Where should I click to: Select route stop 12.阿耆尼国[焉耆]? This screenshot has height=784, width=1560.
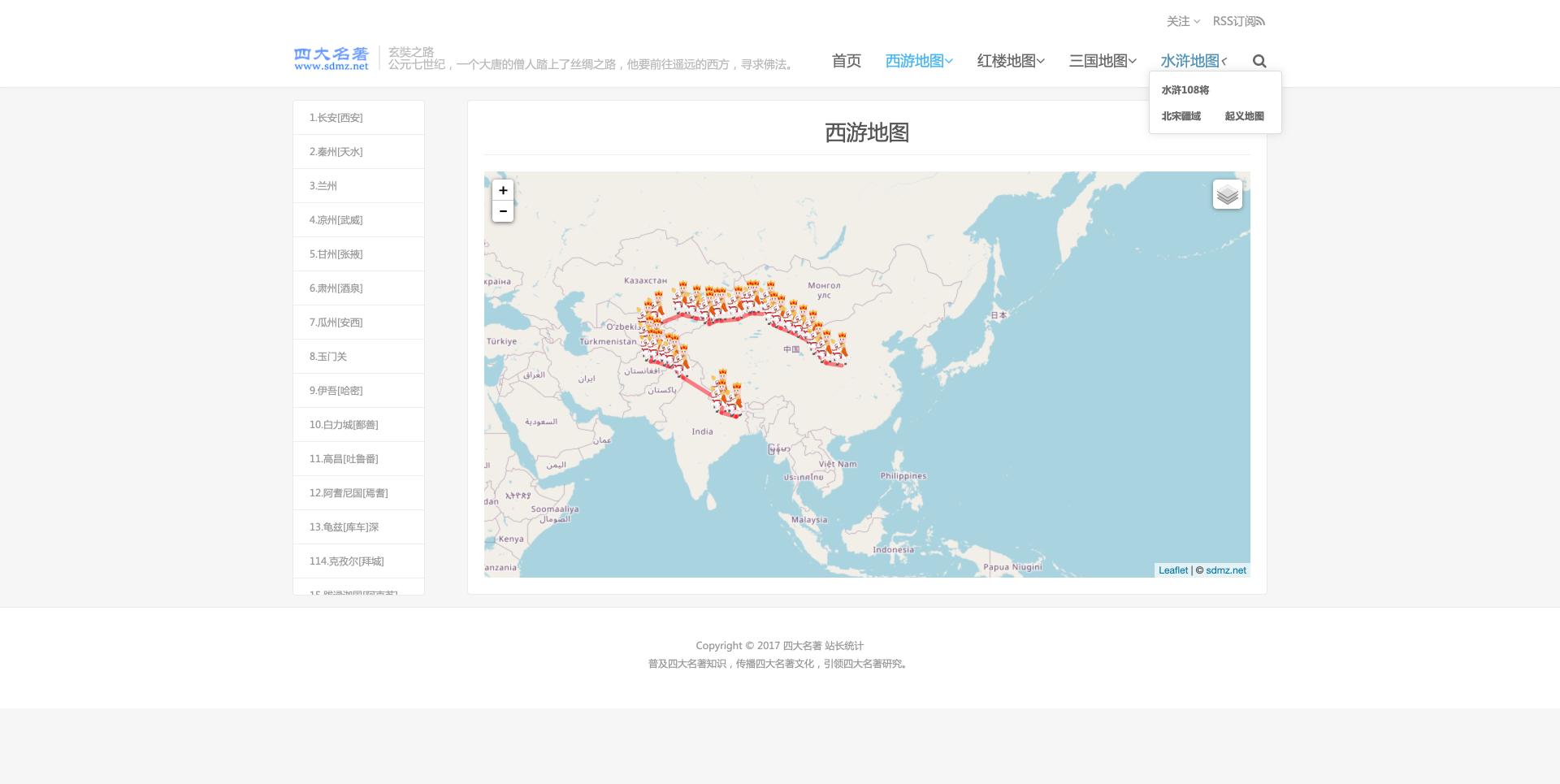coord(358,493)
